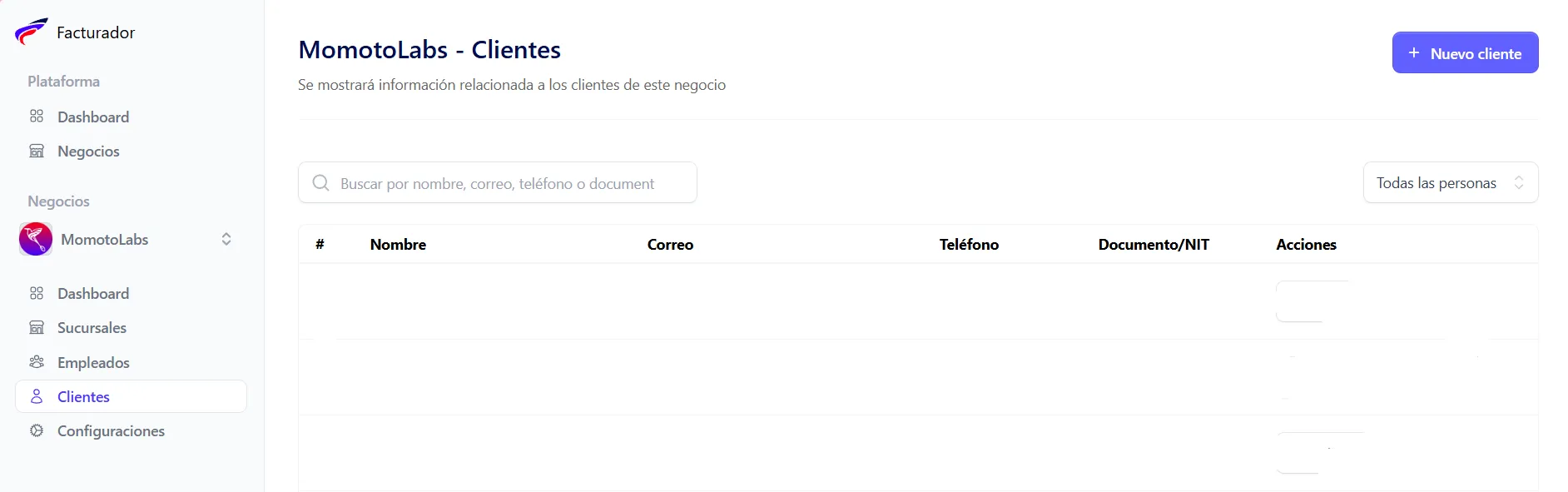The width and height of the screenshot is (1568, 492).
Task: Click the Acciones column header
Action: coord(1306,244)
